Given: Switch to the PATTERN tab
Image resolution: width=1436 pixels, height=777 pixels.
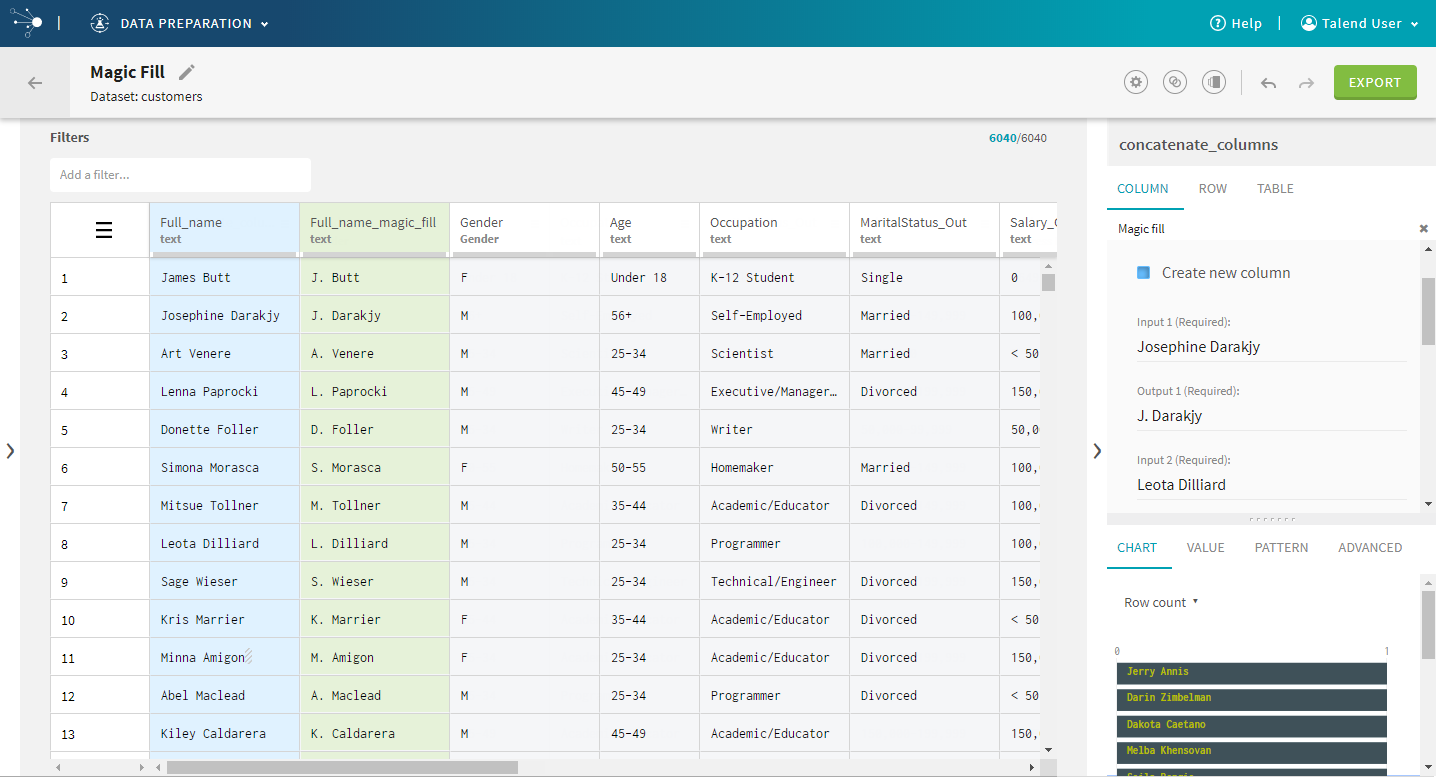Looking at the screenshot, I should tap(1281, 548).
